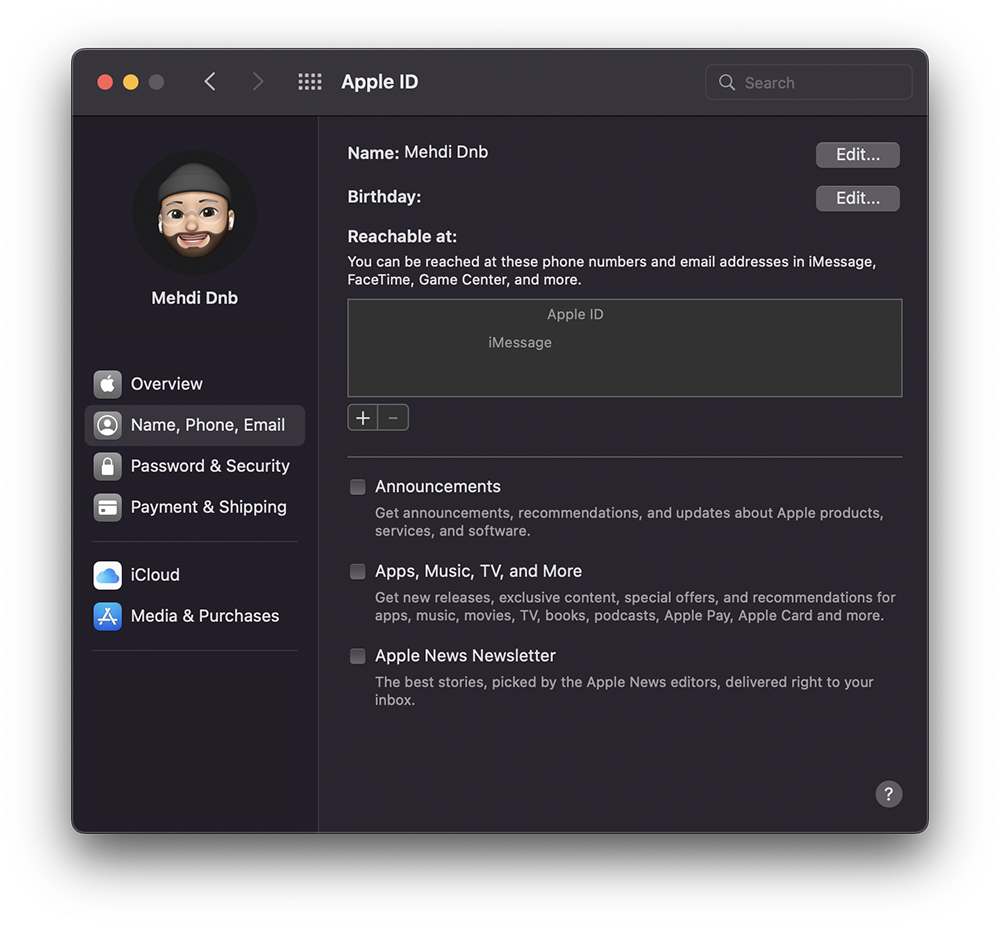Viewport: 1000px width, 928px height.
Task: Open Media & Purchases App Store icon
Action: point(107,616)
